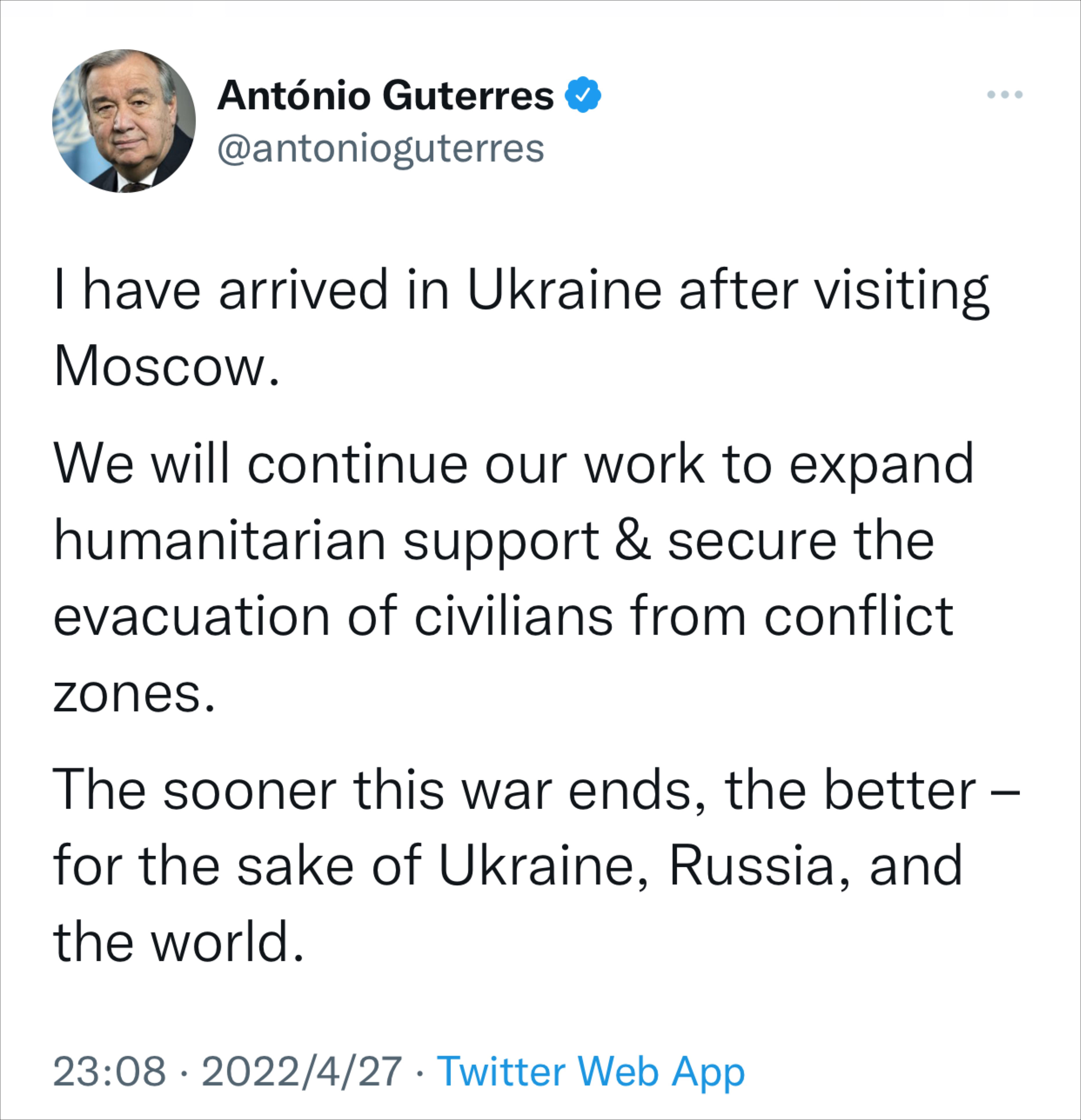The image size is (1081, 1120).
Task: Open António Guterres' profile picture
Action: (124, 121)
